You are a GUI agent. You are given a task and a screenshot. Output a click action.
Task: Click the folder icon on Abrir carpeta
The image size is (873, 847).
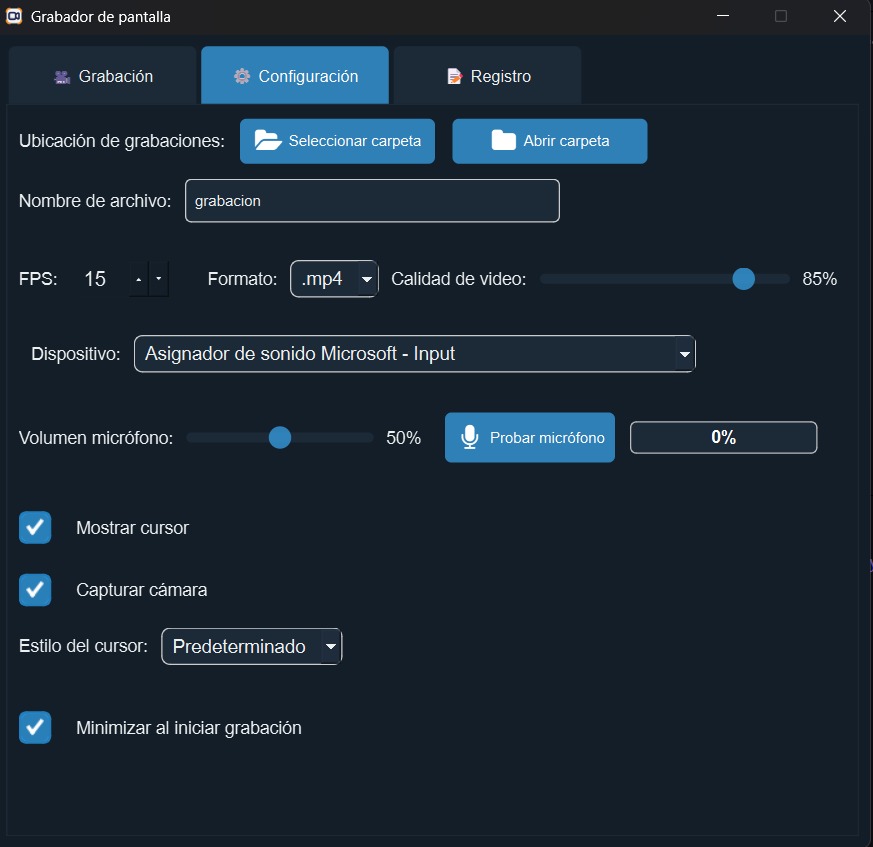503,141
